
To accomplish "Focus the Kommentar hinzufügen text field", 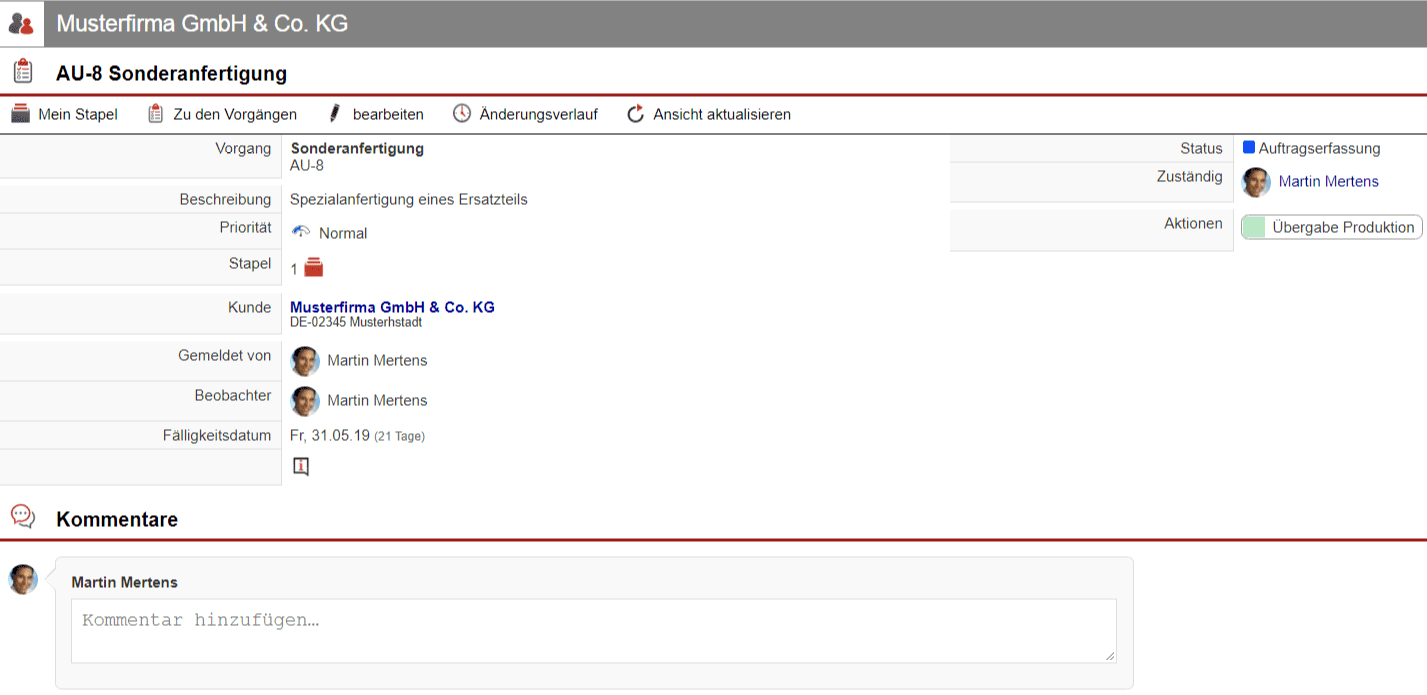I will pyautogui.click(x=593, y=630).
